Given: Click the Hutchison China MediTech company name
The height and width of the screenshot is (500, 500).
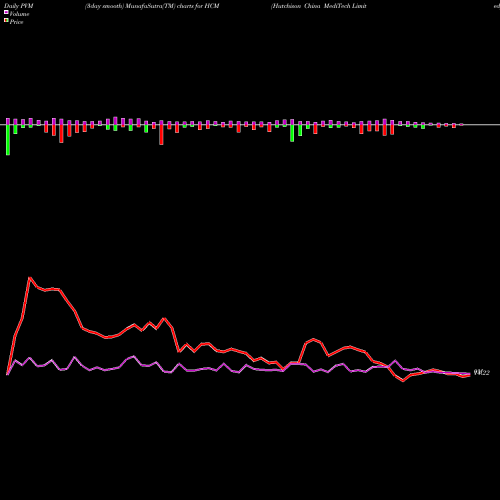Looking at the screenshot, I should [319, 6].
